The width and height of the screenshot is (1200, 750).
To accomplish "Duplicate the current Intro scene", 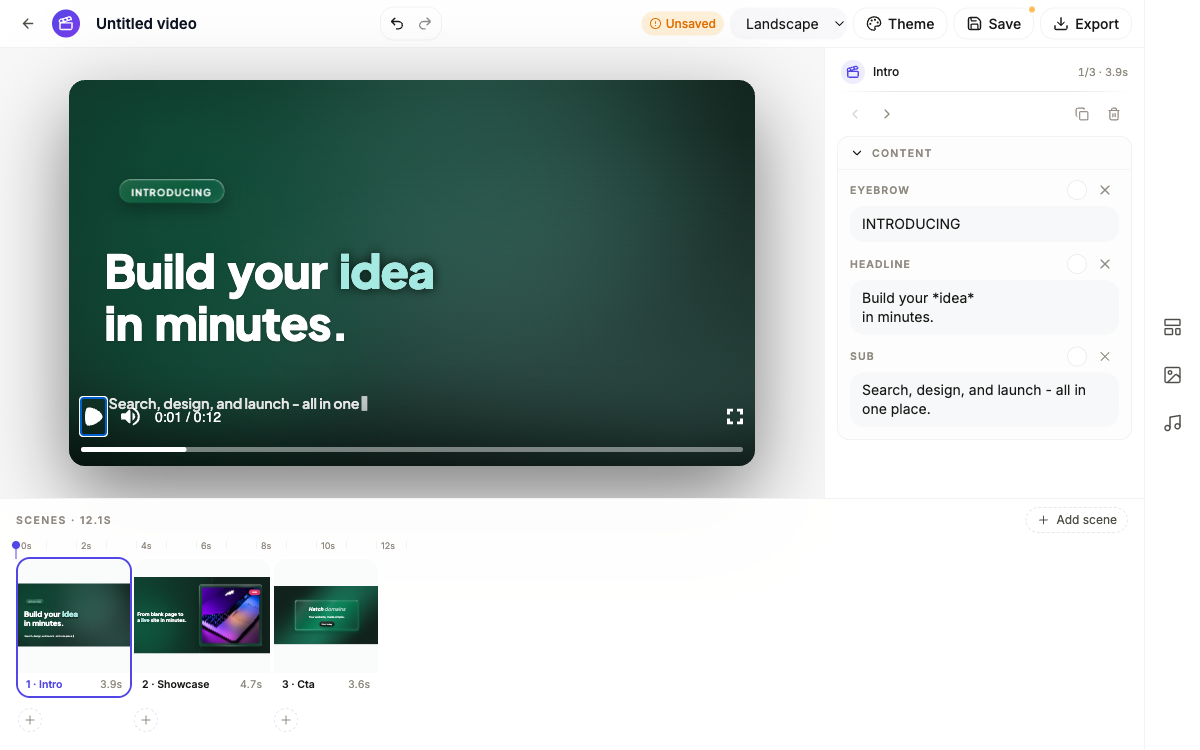I will click(1082, 114).
